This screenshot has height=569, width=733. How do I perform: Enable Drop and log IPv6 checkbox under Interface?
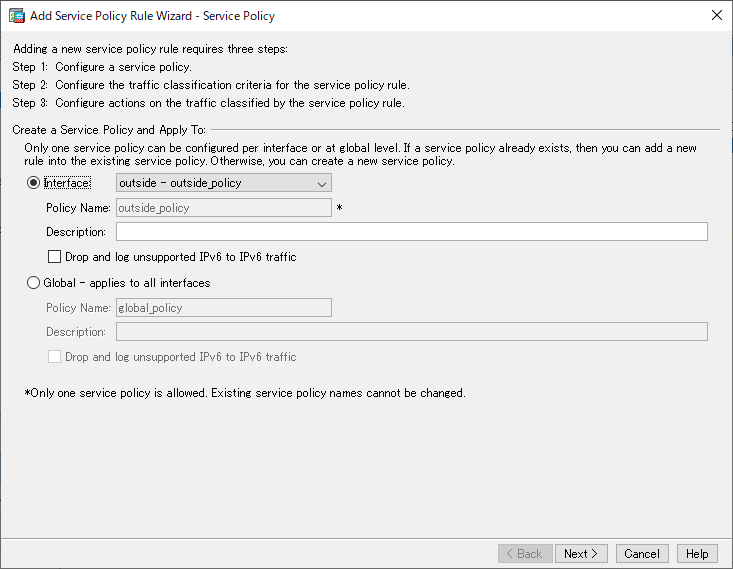pos(55,257)
